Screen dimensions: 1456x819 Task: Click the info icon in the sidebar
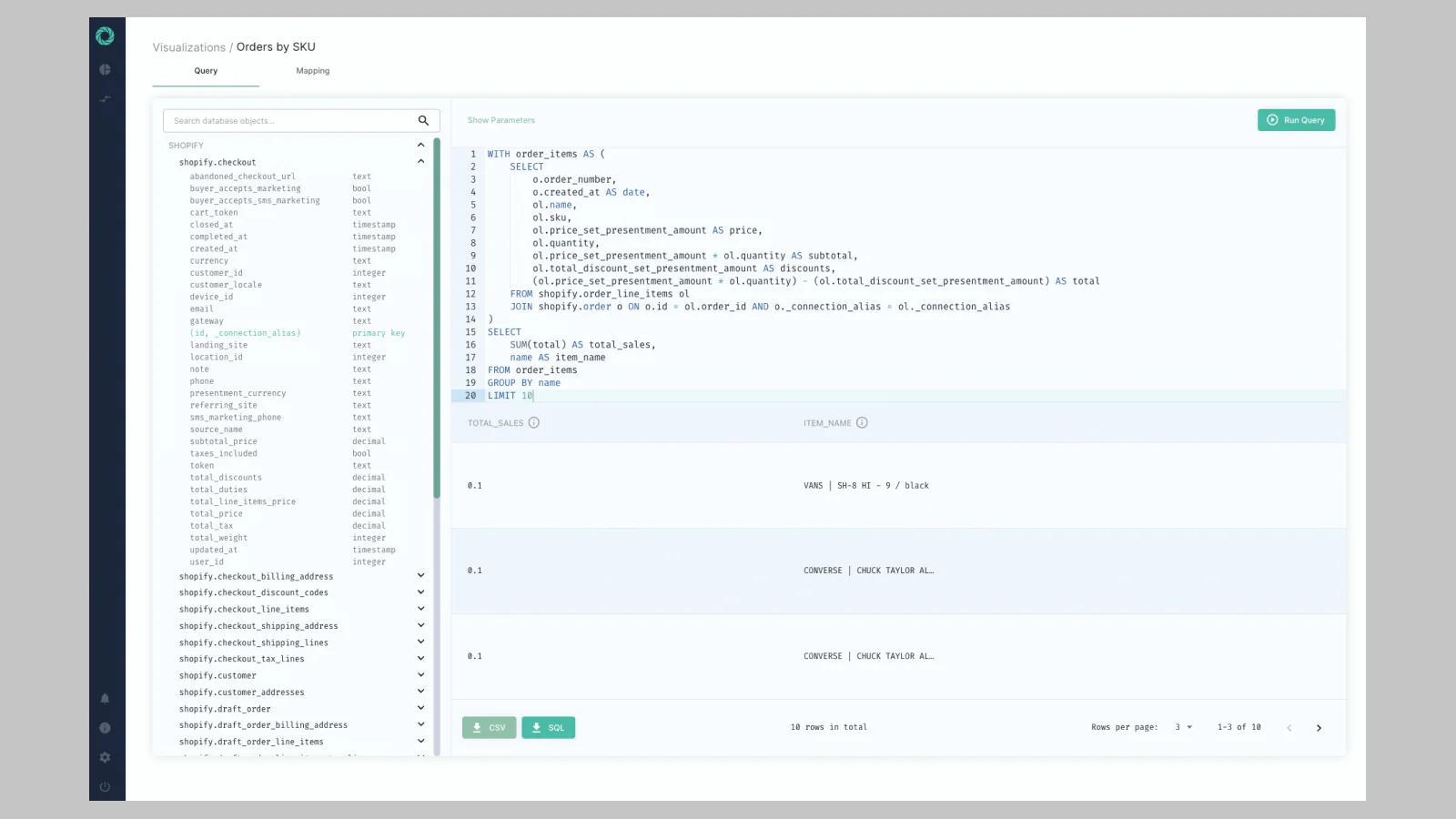coord(105,728)
